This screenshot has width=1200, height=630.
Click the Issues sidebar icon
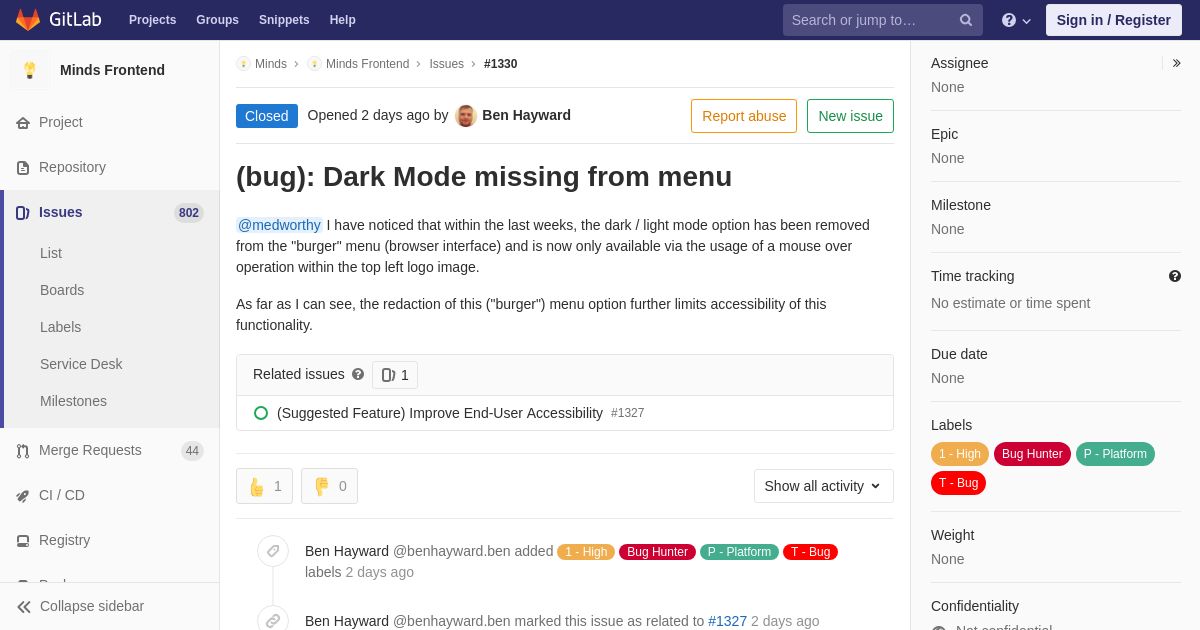point(23,213)
